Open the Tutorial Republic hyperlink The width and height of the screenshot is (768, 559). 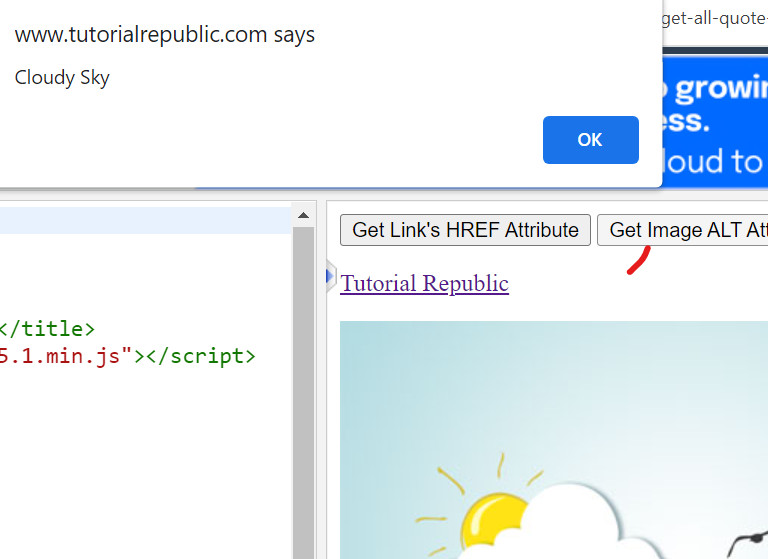(424, 284)
